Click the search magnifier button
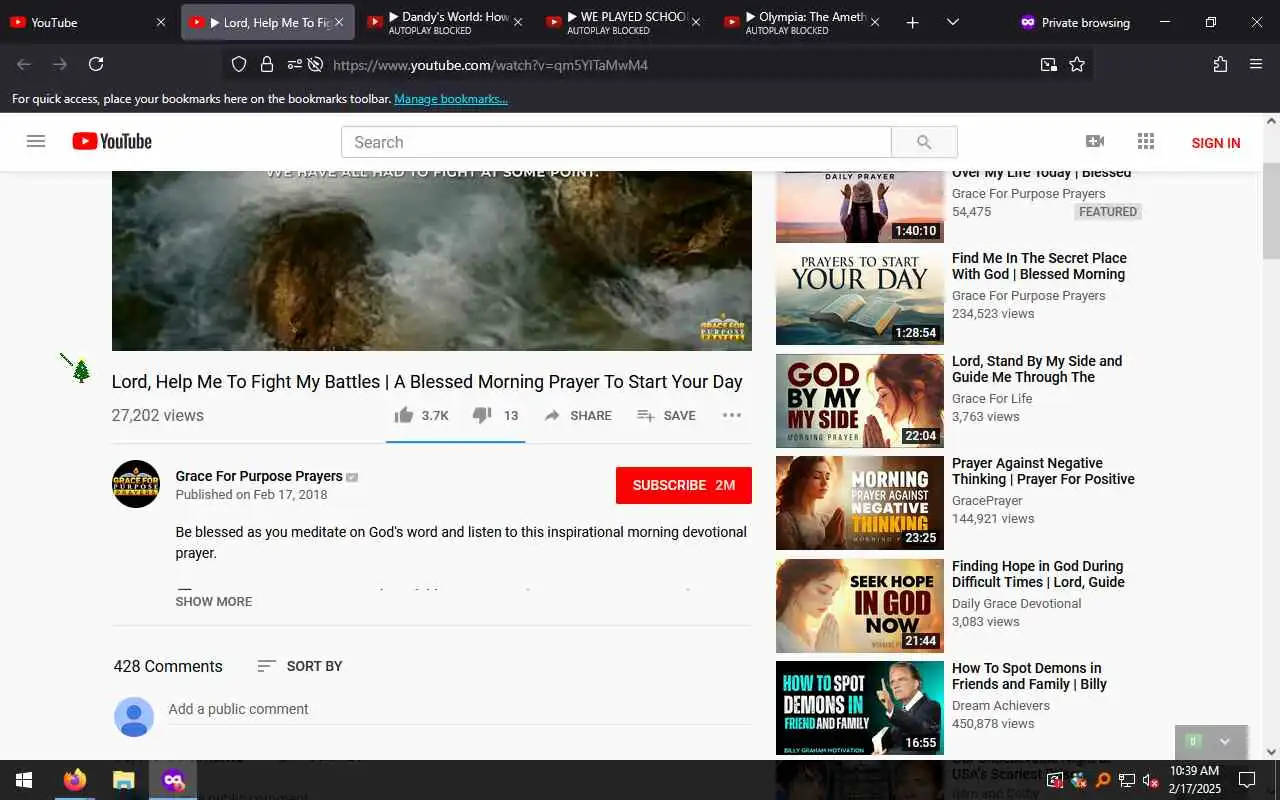The image size is (1280, 800). (924, 142)
